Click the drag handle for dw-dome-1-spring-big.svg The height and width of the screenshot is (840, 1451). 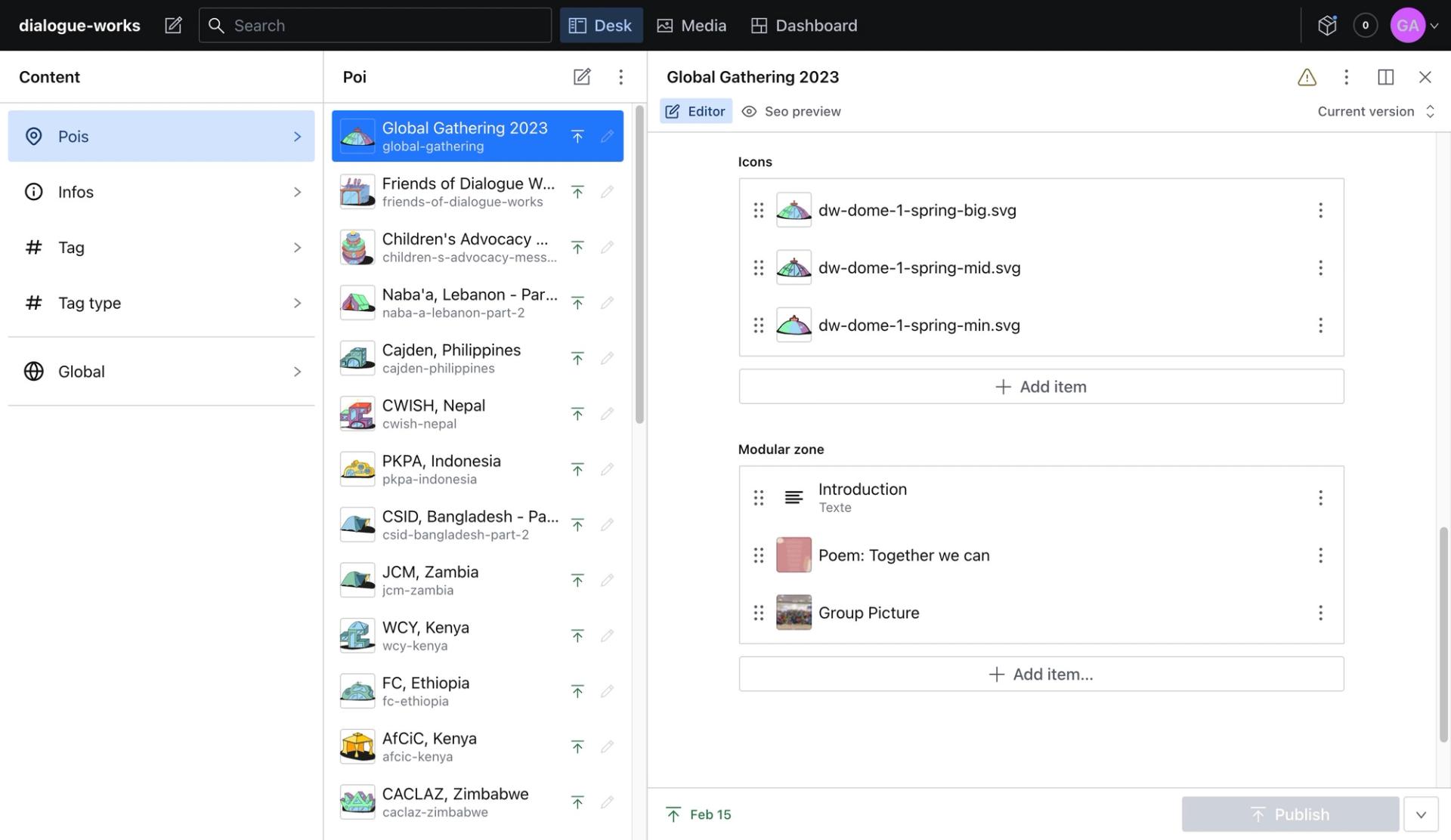(758, 210)
